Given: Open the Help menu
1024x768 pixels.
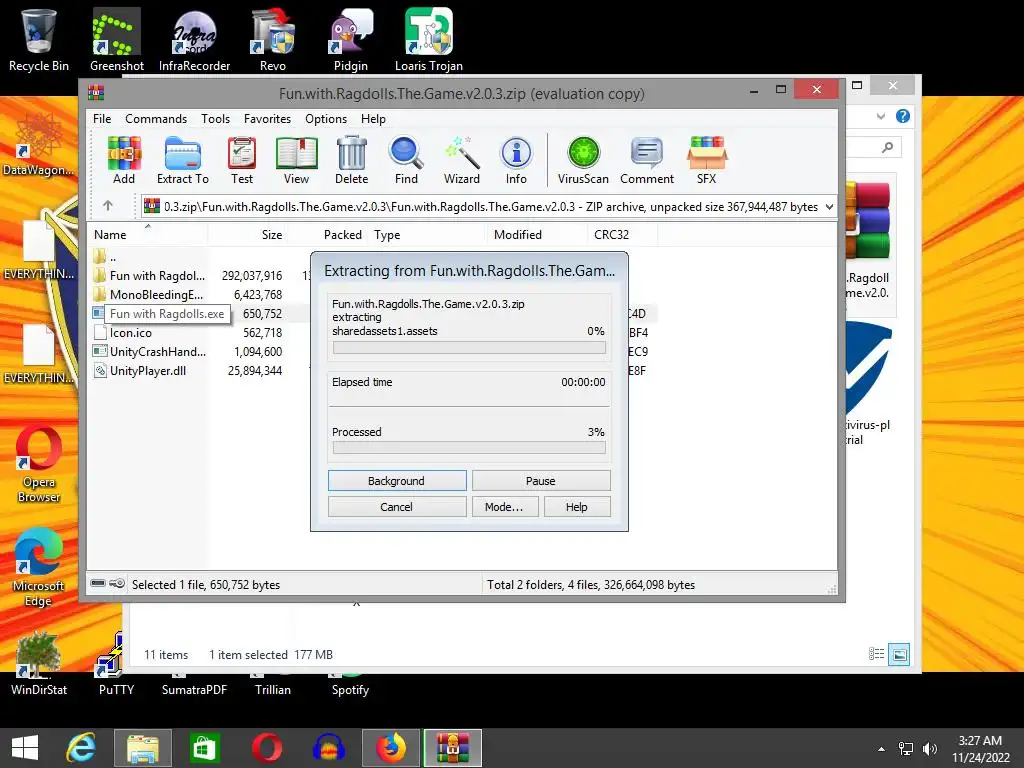Looking at the screenshot, I should click(373, 119).
